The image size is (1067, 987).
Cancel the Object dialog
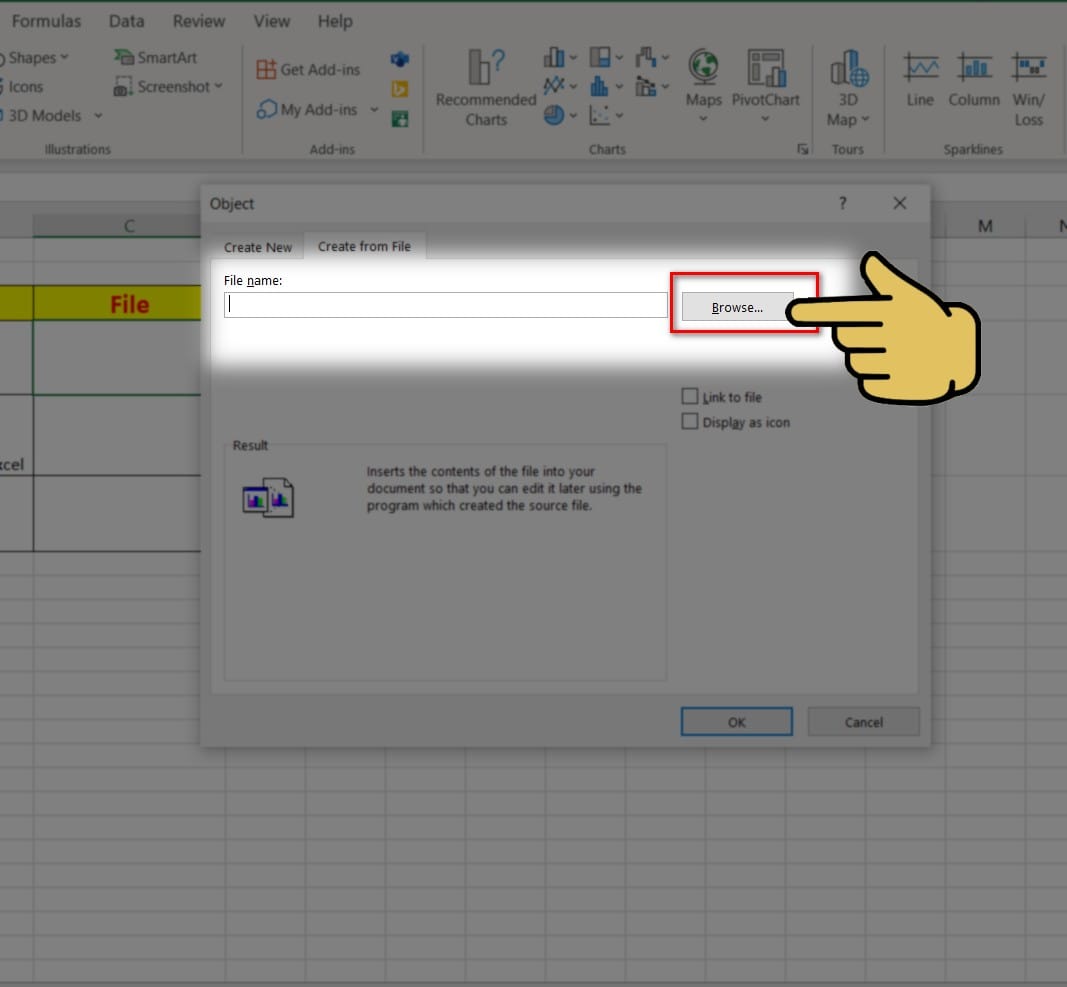pyautogui.click(x=863, y=722)
